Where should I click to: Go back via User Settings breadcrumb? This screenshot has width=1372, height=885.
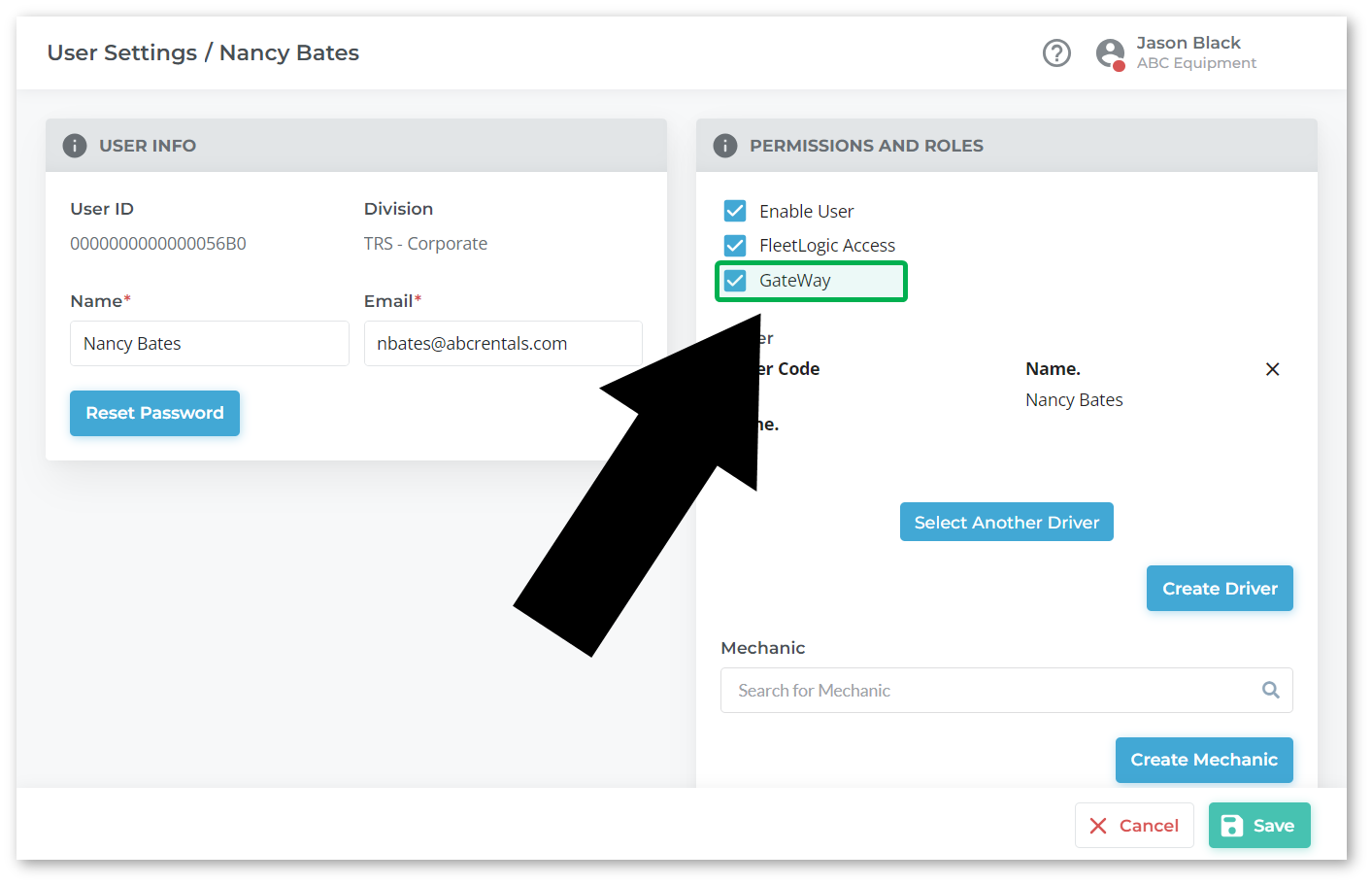[121, 52]
